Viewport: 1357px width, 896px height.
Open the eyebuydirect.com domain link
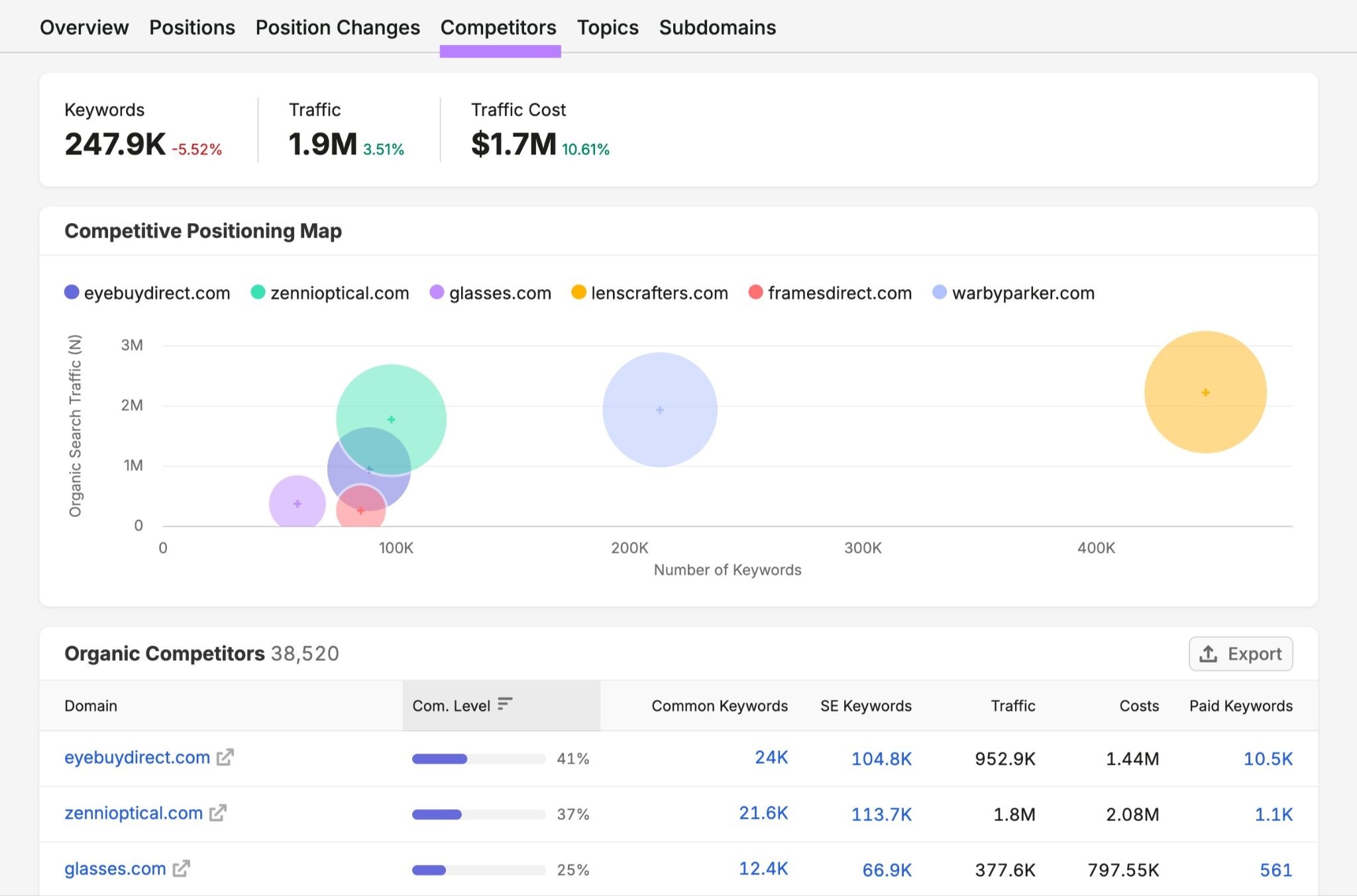(x=137, y=757)
